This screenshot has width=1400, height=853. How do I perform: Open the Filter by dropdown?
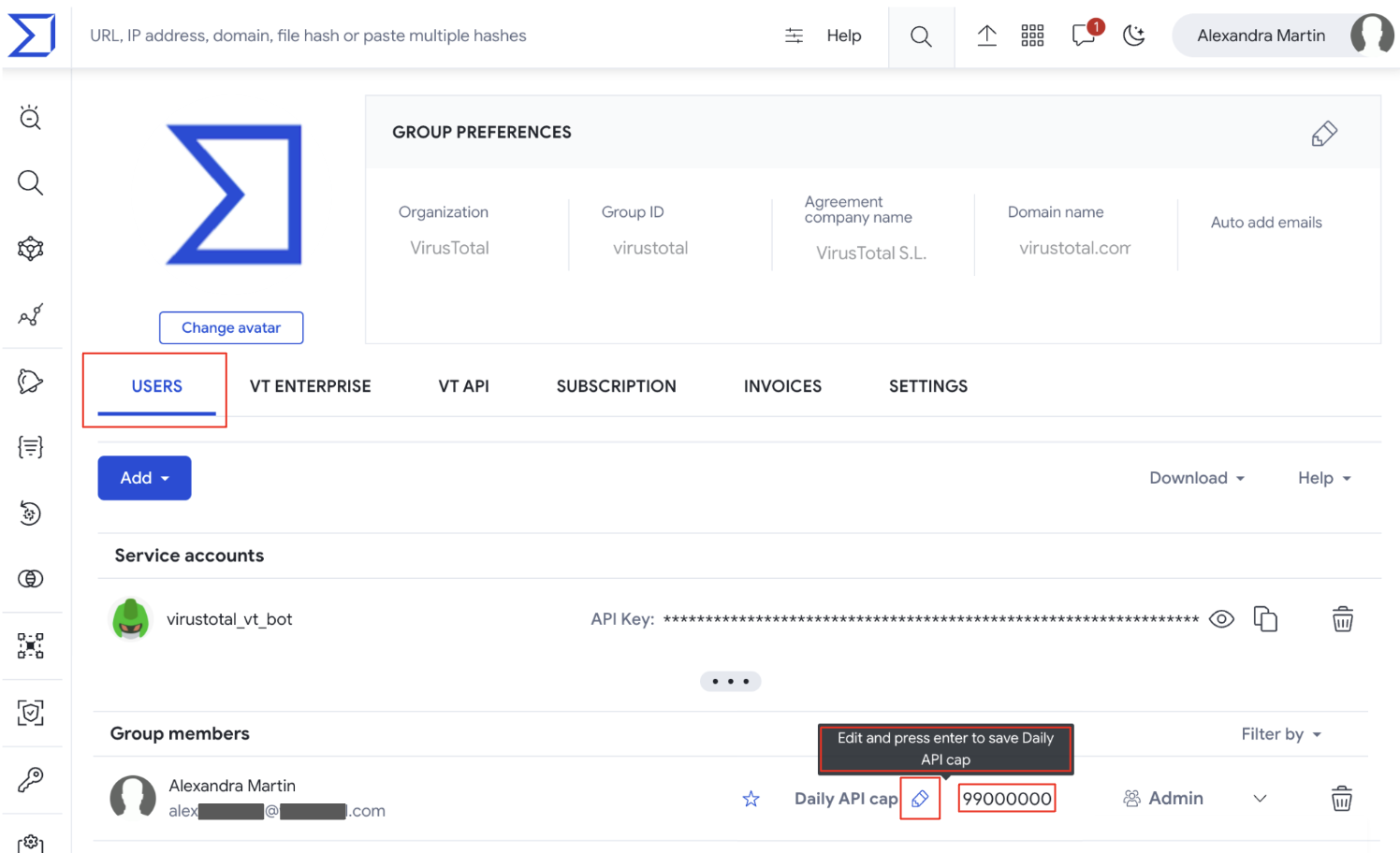tap(1281, 734)
